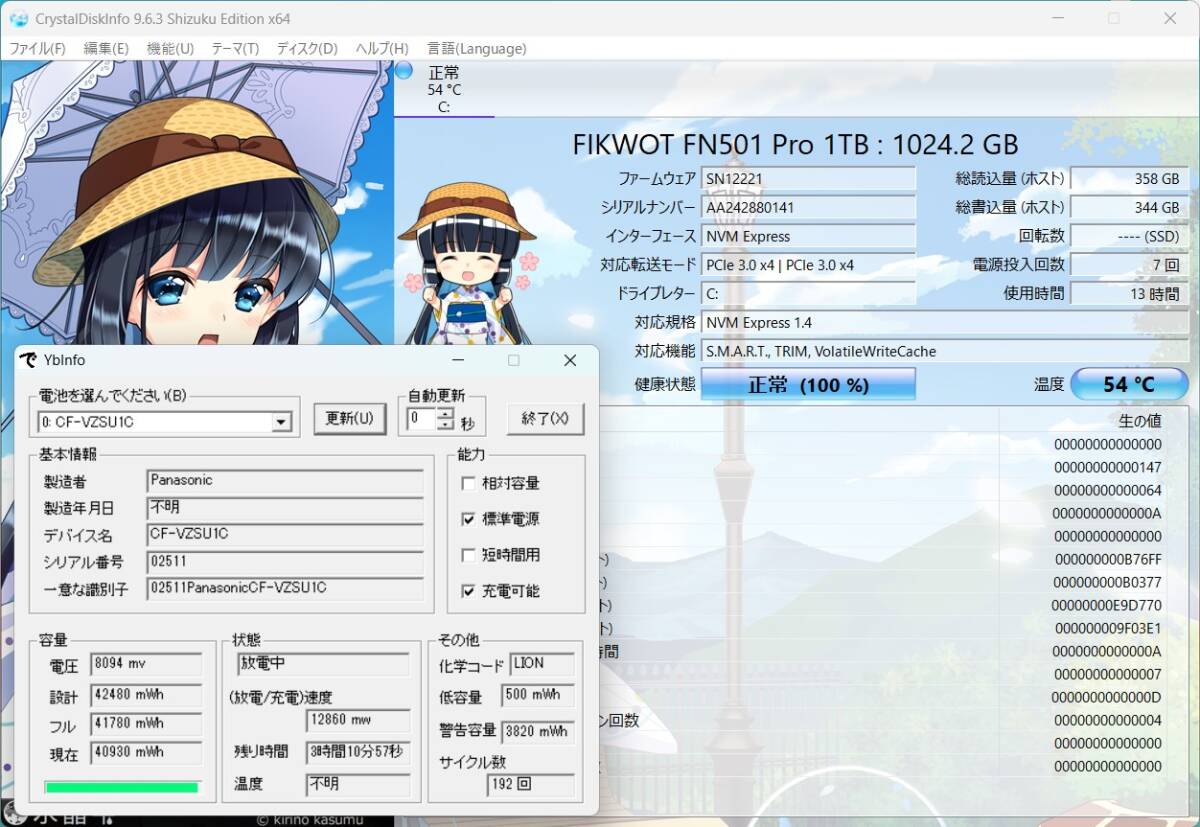Select the C: drive tab at top
1200x827 pixels.
point(444,90)
